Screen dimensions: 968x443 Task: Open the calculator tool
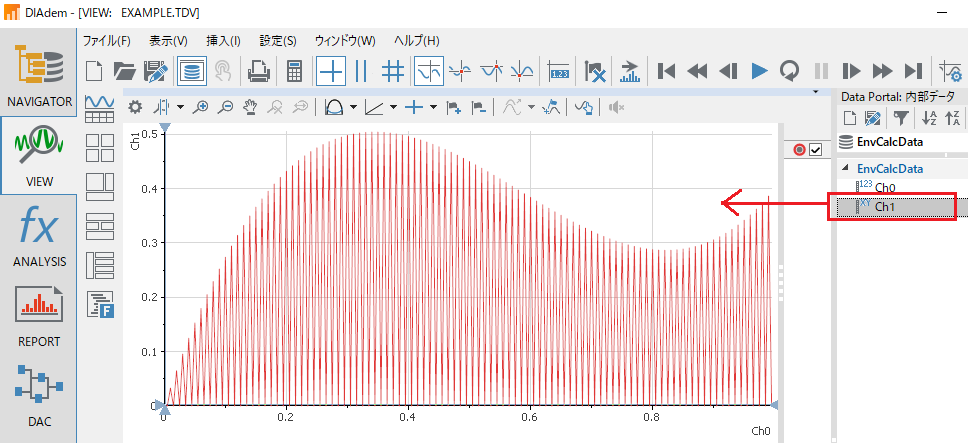click(x=295, y=72)
